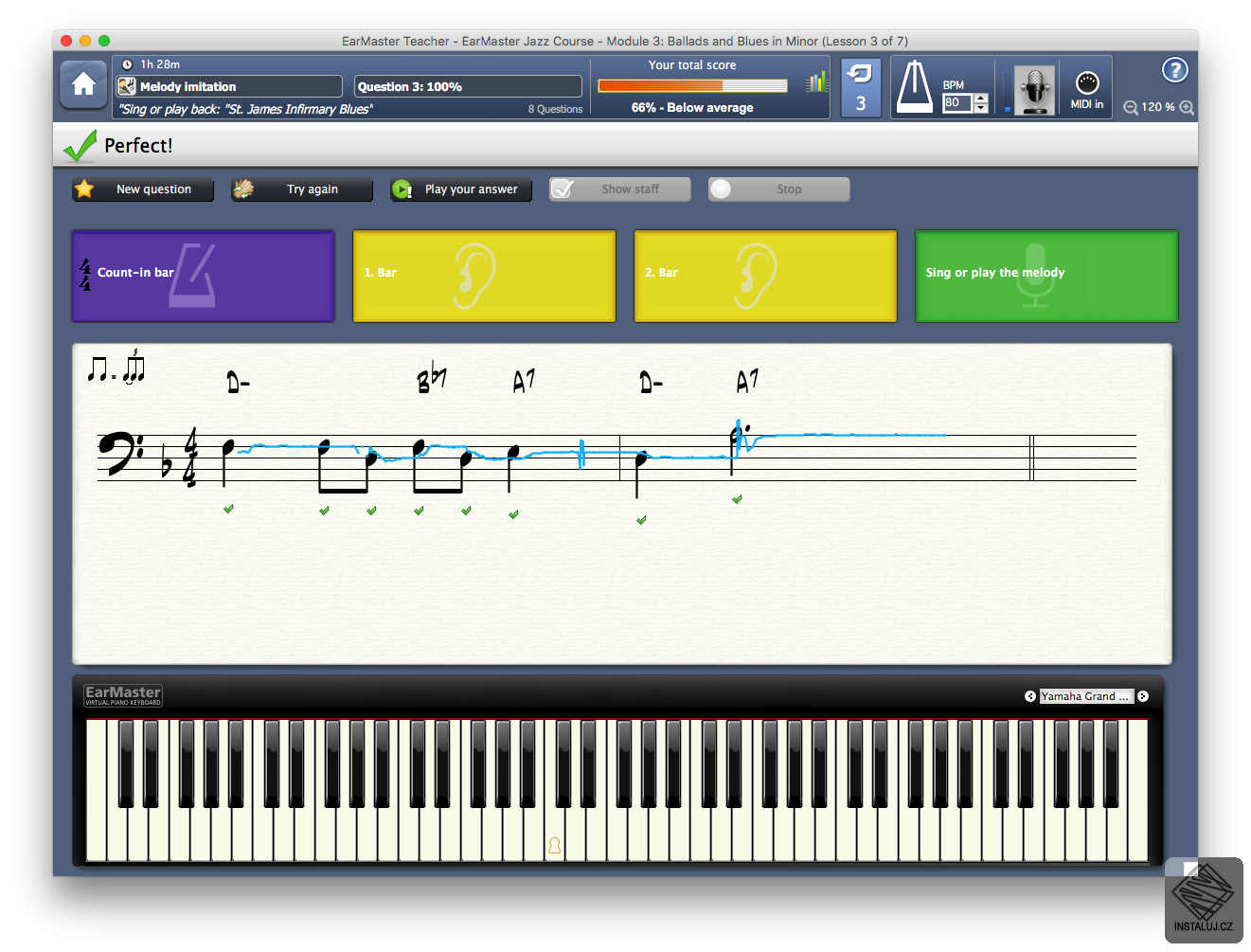Click the first D- chord symbol

pos(239,382)
